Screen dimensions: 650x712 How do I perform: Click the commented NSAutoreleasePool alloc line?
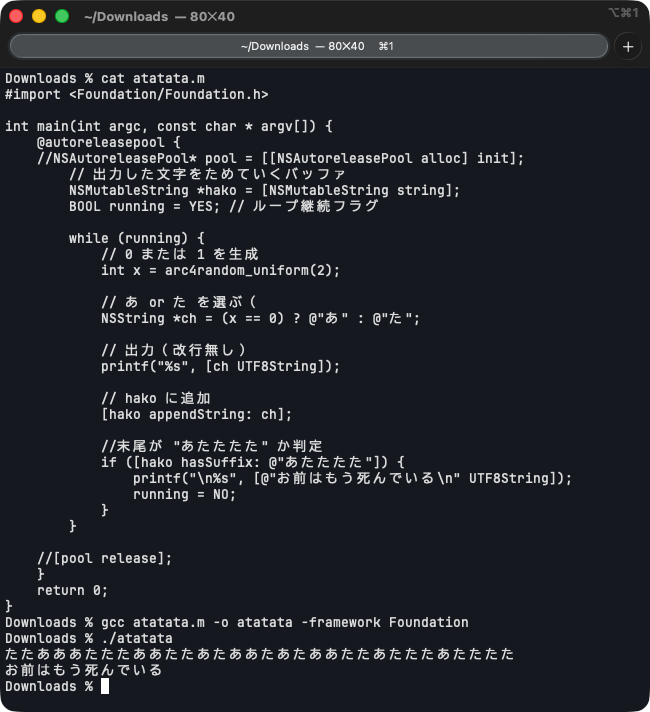point(280,158)
